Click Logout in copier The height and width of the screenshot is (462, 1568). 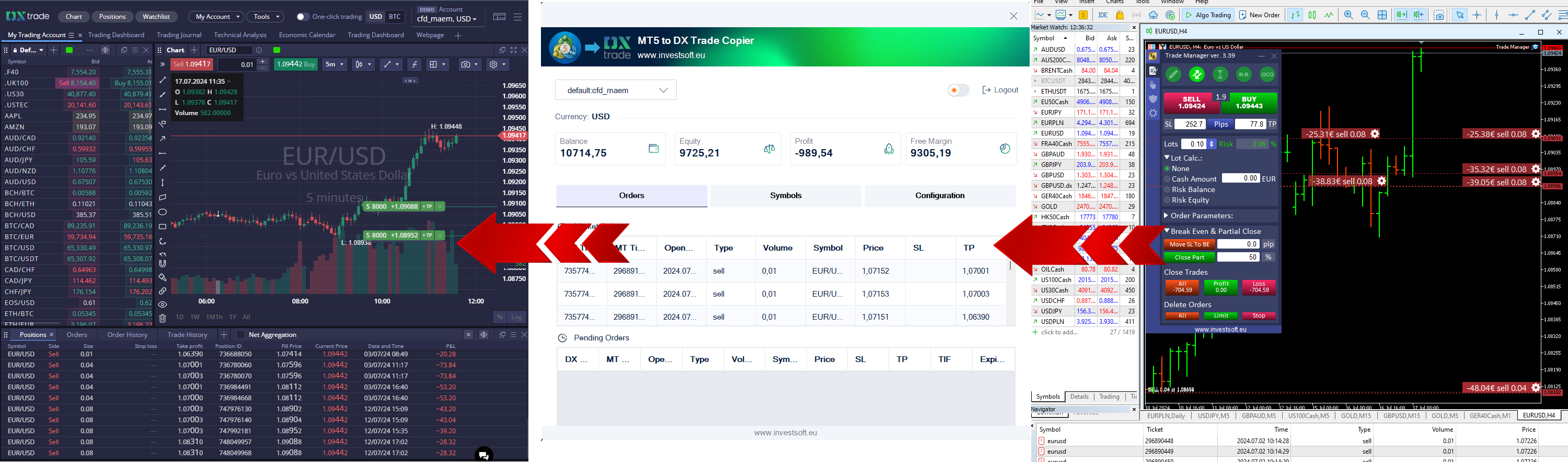[x=1000, y=90]
